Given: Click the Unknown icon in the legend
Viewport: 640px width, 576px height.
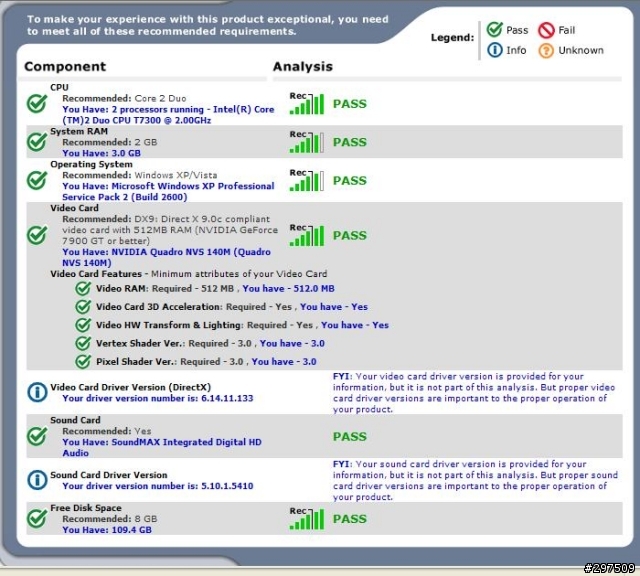Looking at the screenshot, I should coord(546,51).
